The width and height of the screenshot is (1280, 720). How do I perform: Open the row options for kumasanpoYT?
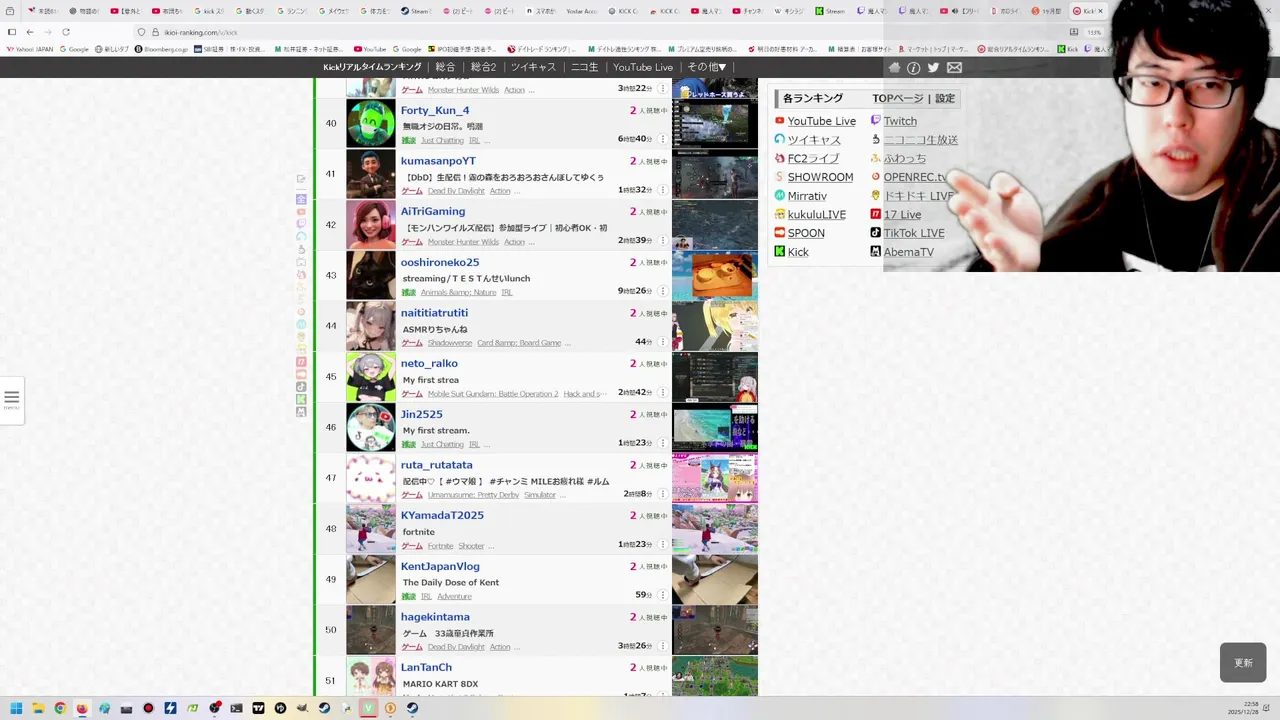click(662, 190)
